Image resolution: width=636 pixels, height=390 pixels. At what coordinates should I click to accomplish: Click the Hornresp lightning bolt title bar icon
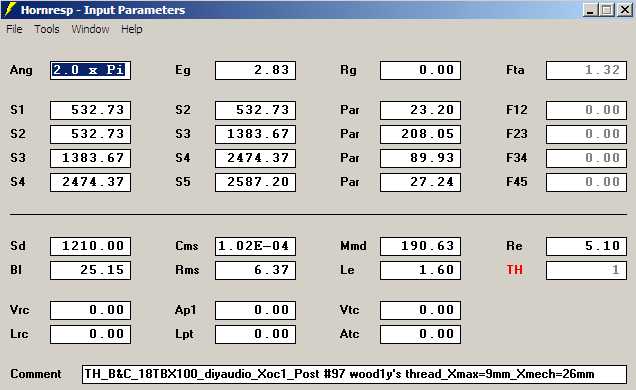(10, 9)
